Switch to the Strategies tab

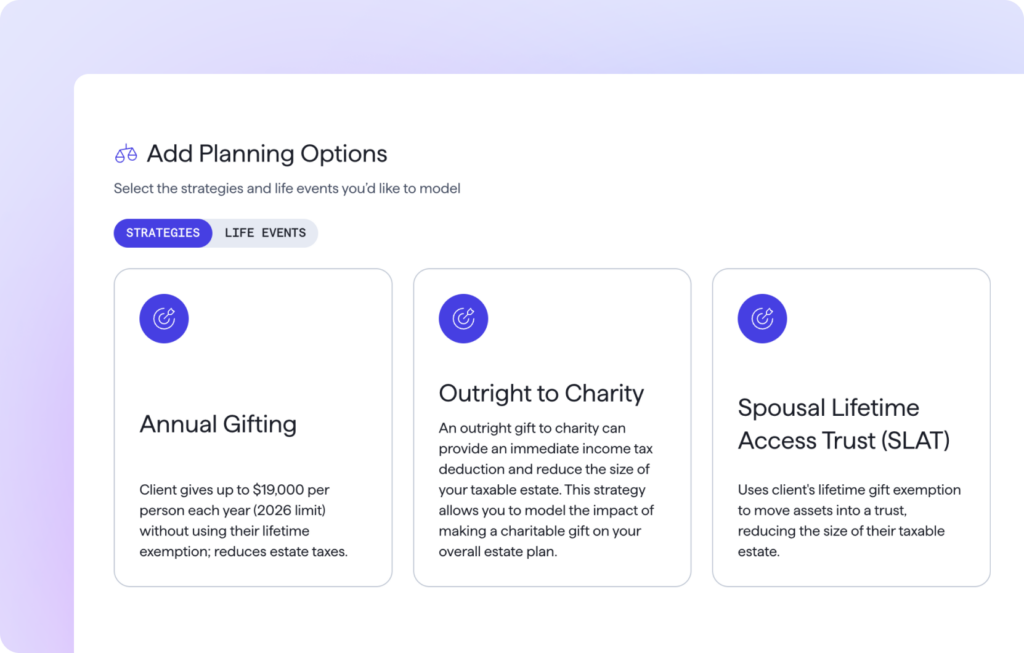(x=163, y=233)
